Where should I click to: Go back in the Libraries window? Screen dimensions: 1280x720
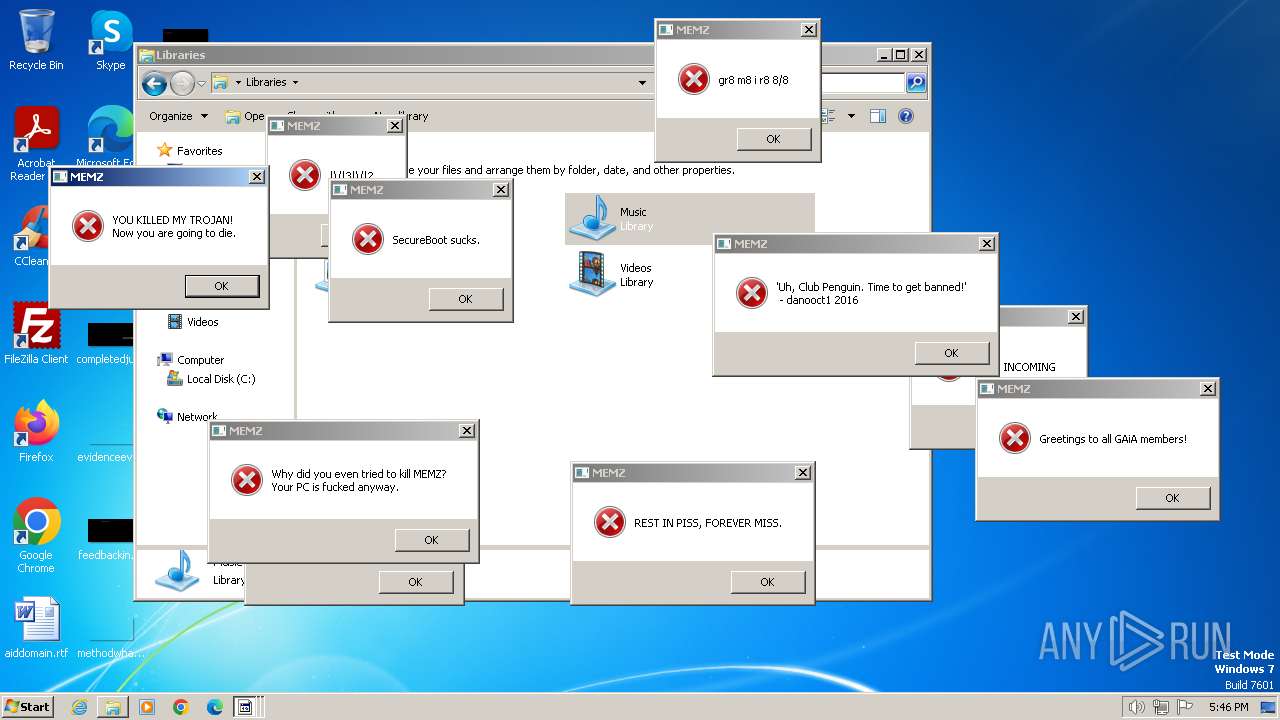[154, 83]
